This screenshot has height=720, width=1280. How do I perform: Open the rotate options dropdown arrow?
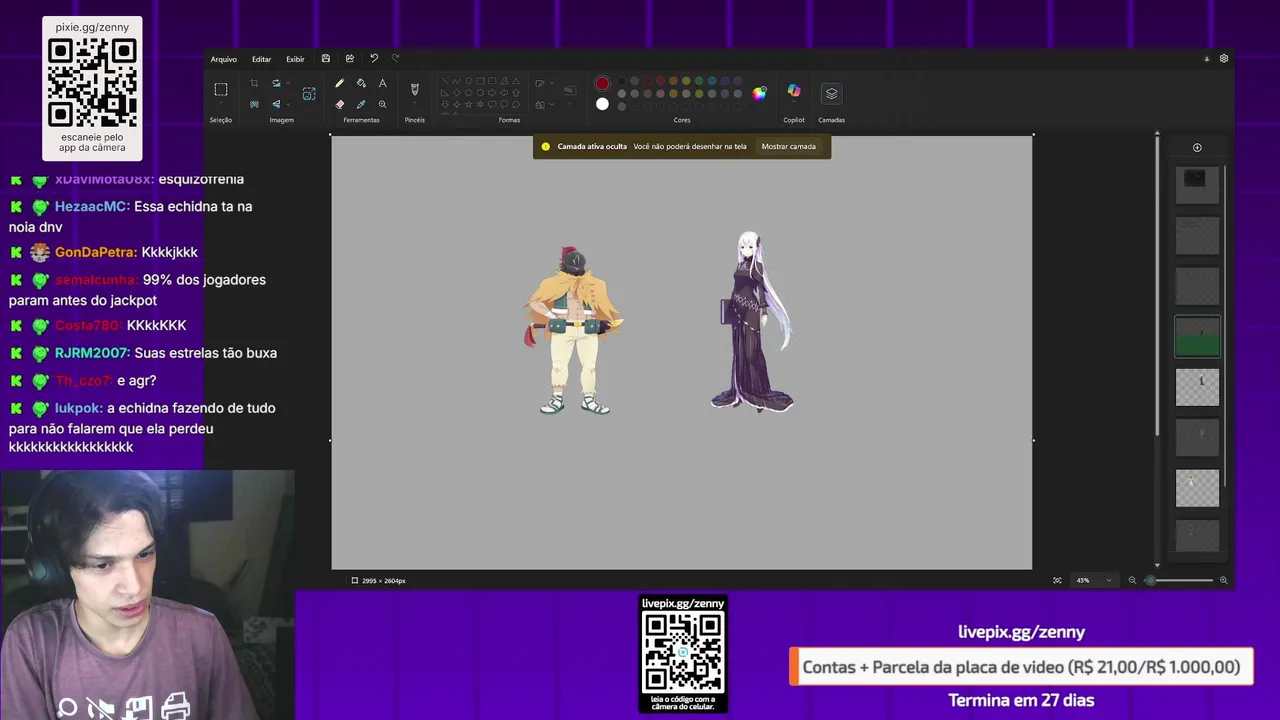[288, 83]
